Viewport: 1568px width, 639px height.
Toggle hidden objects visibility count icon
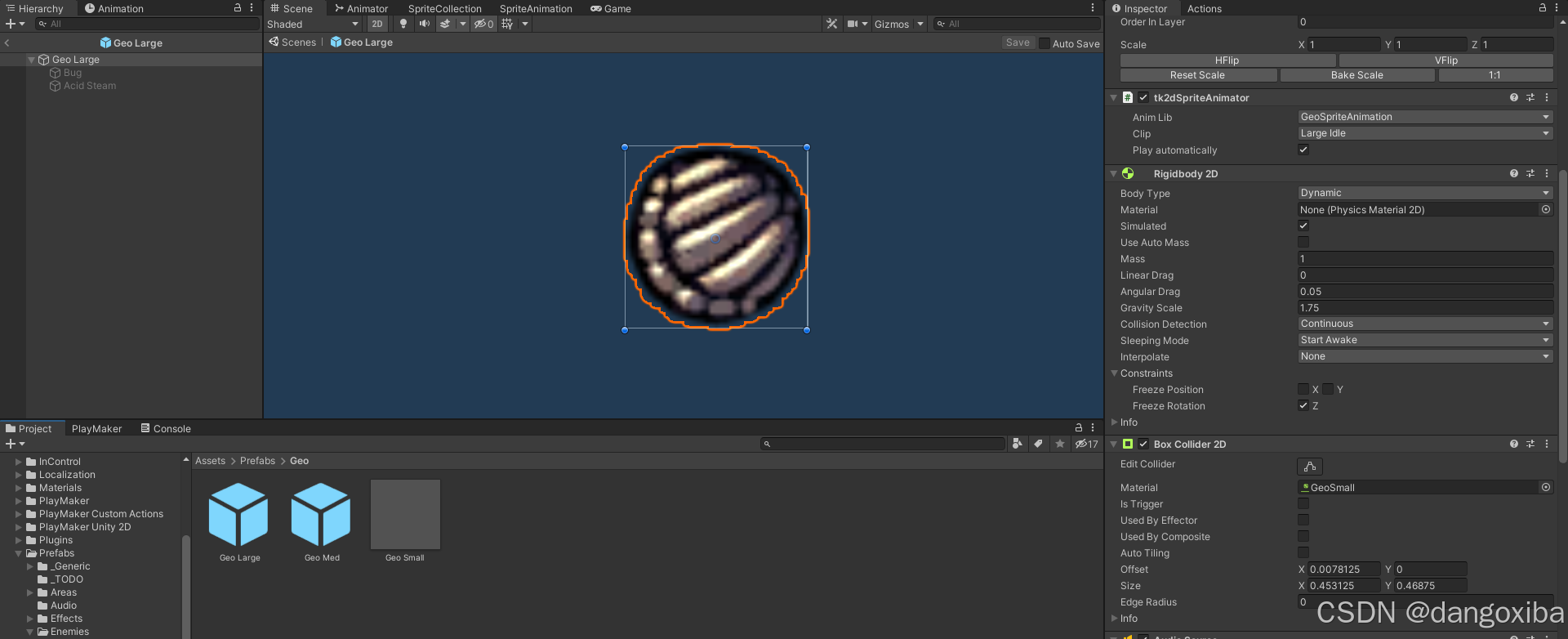[484, 24]
